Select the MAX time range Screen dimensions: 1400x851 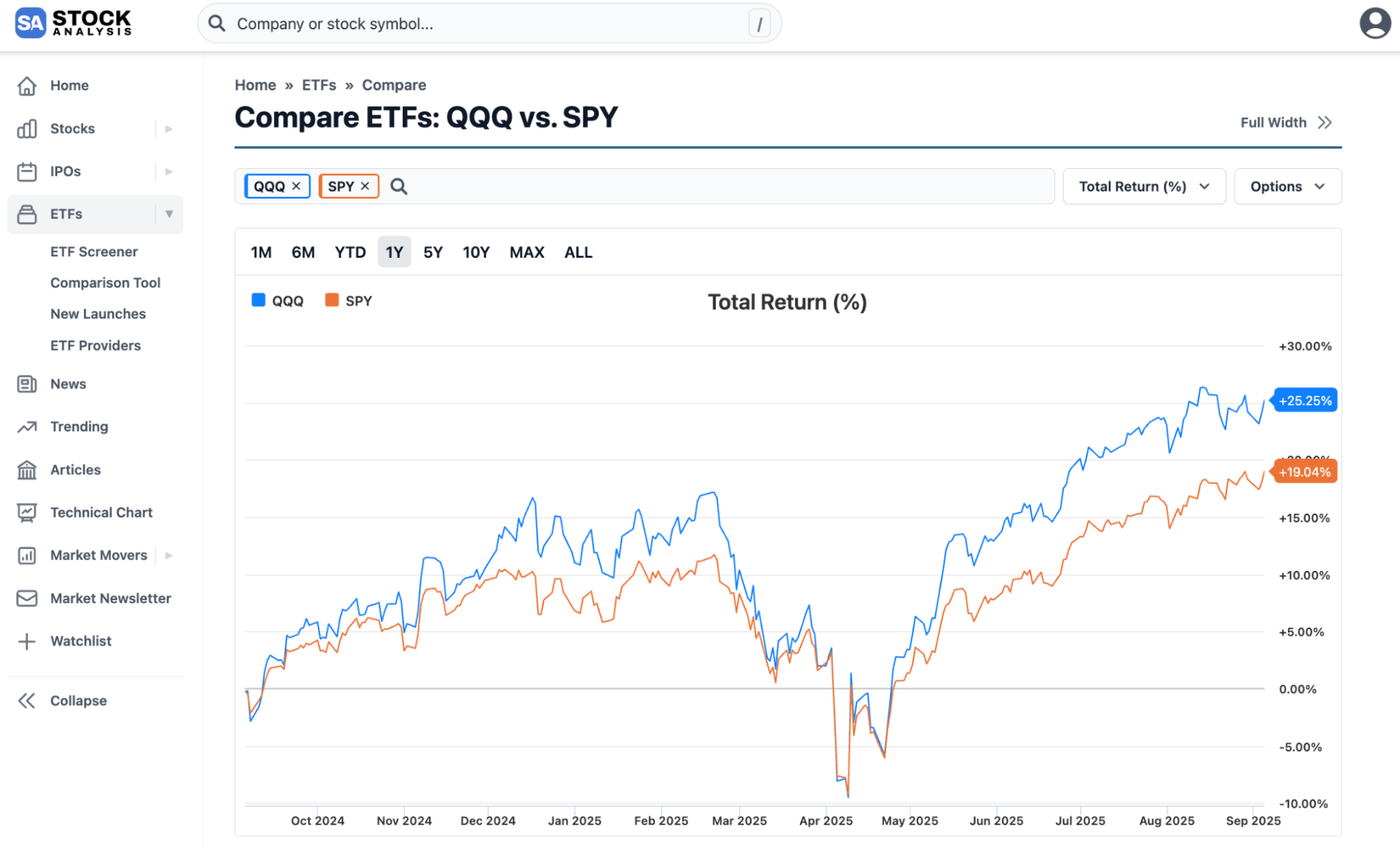pyautogui.click(x=527, y=252)
